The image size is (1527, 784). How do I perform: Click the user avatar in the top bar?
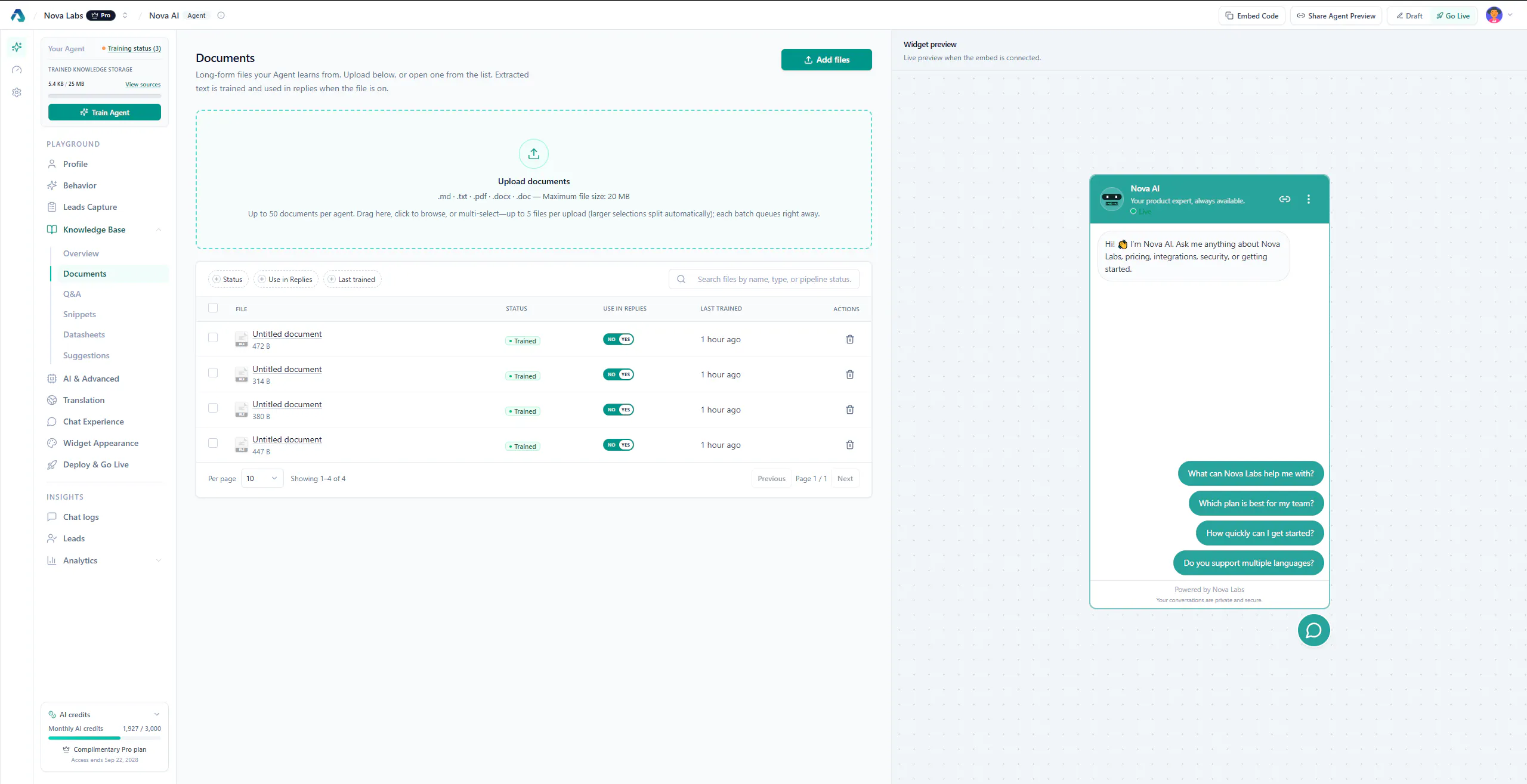tap(1494, 16)
